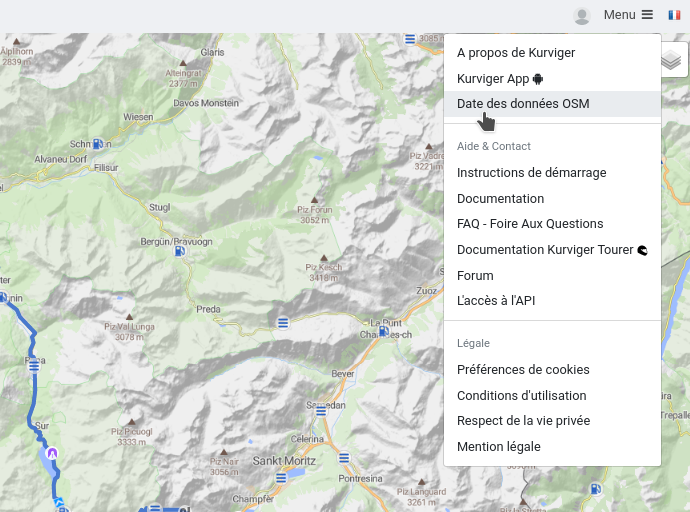690x512 pixels.
Task: Click road marker icon near Champfèr
Action: click(281, 478)
